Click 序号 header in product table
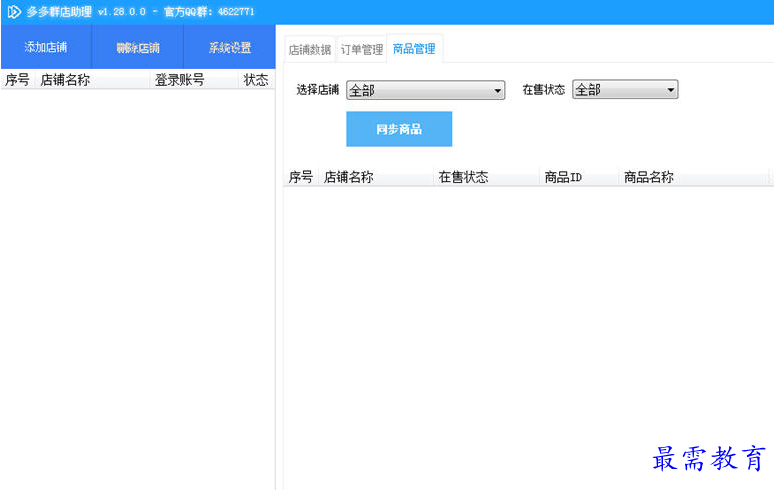This screenshot has height=490, width=774. (x=300, y=177)
